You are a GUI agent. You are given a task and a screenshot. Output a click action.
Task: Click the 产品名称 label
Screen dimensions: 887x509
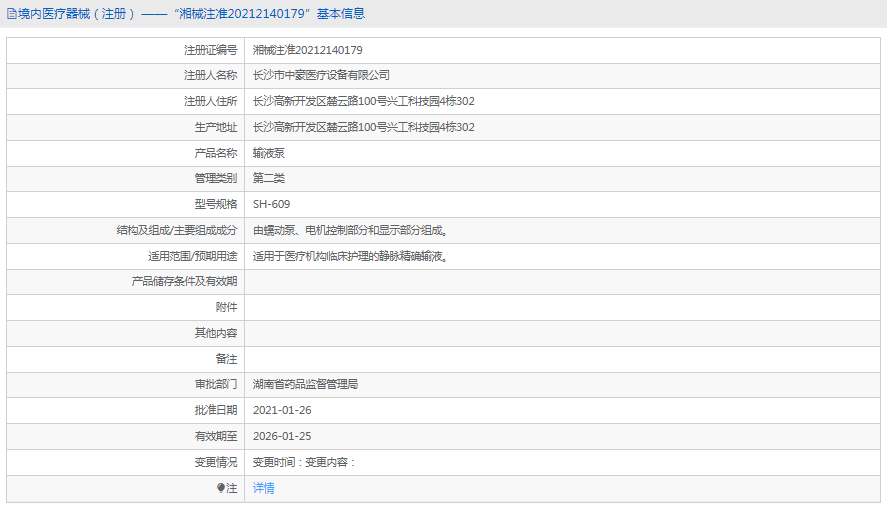coord(216,153)
